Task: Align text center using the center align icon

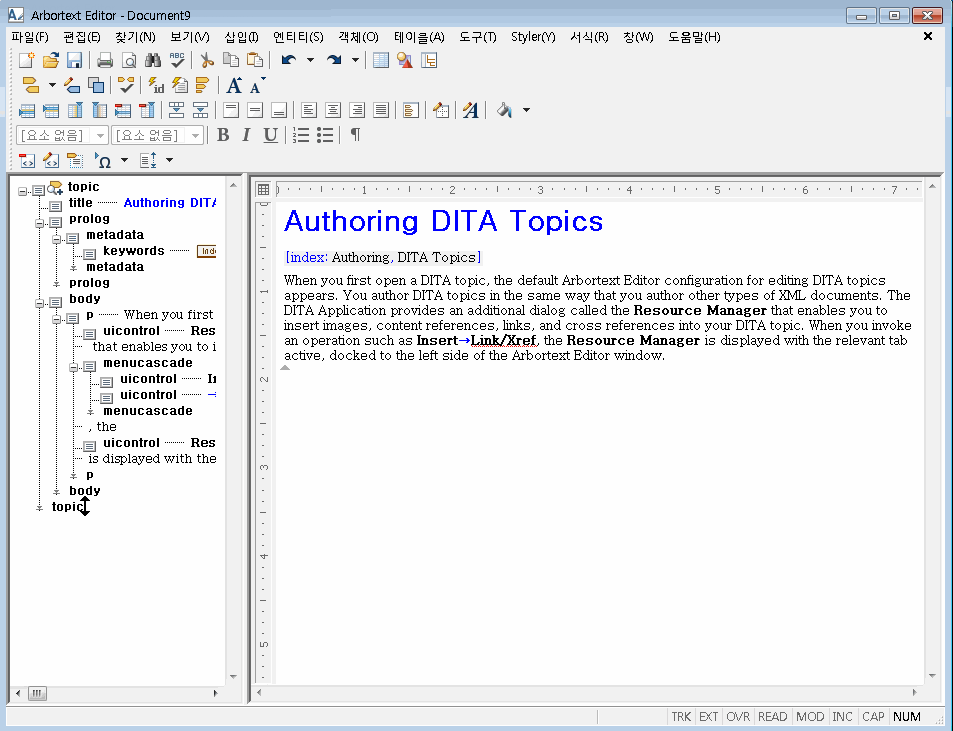Action: (x=332, y=110)
